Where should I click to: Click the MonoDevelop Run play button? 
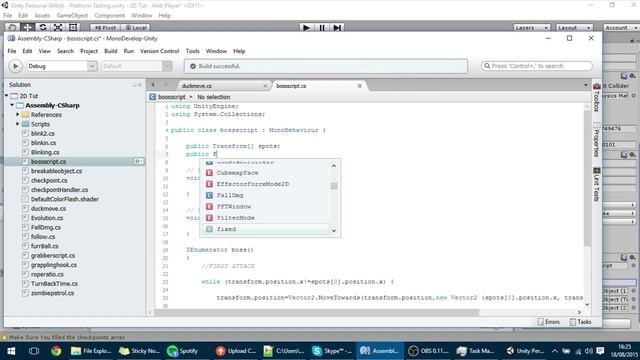tap(16, 66)
